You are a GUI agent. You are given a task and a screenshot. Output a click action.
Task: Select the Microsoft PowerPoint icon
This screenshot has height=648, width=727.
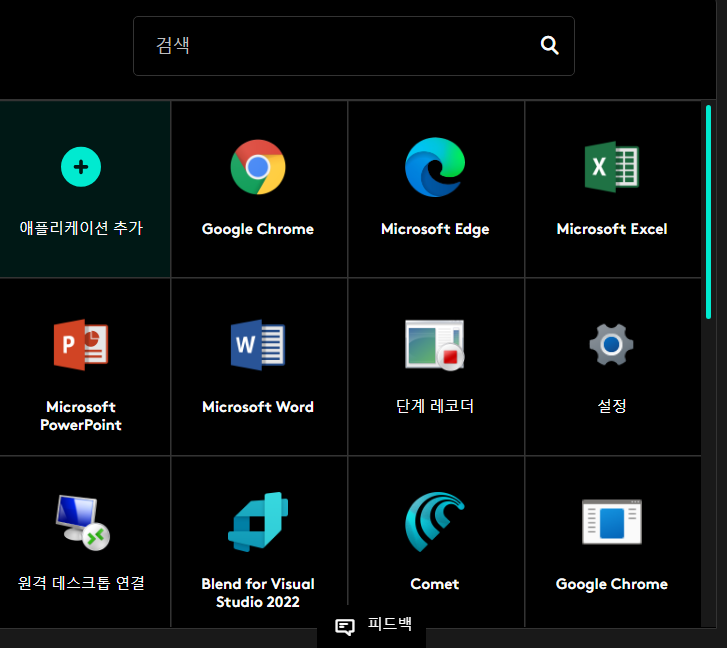coord(81,345)
